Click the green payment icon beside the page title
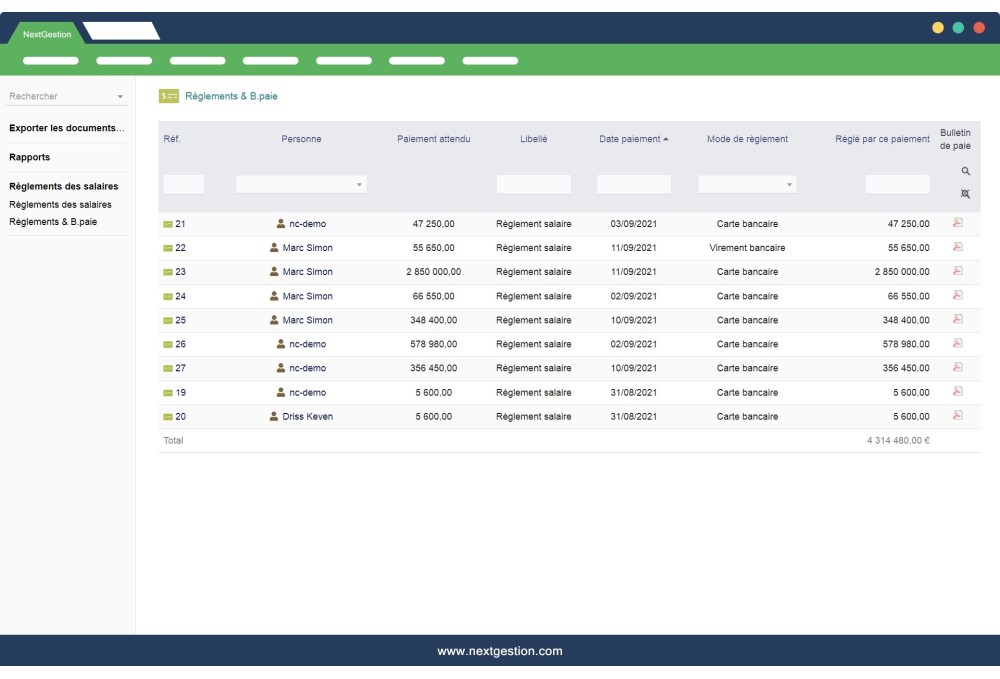 (x=168, y=96)
